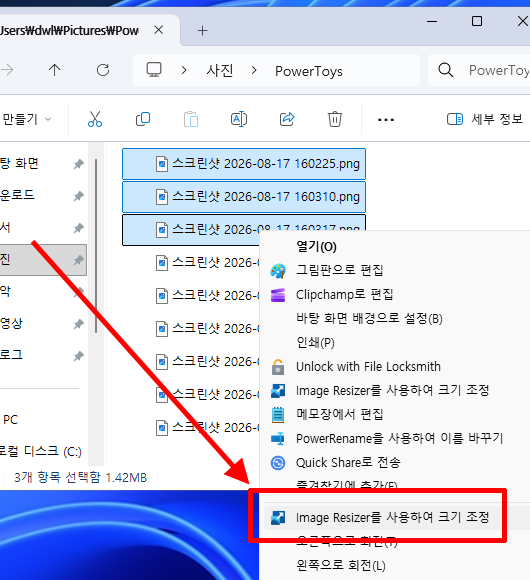Click the Quick Share icon in menu
Viewport: 530px width, 580px height.
coord(278,463)
